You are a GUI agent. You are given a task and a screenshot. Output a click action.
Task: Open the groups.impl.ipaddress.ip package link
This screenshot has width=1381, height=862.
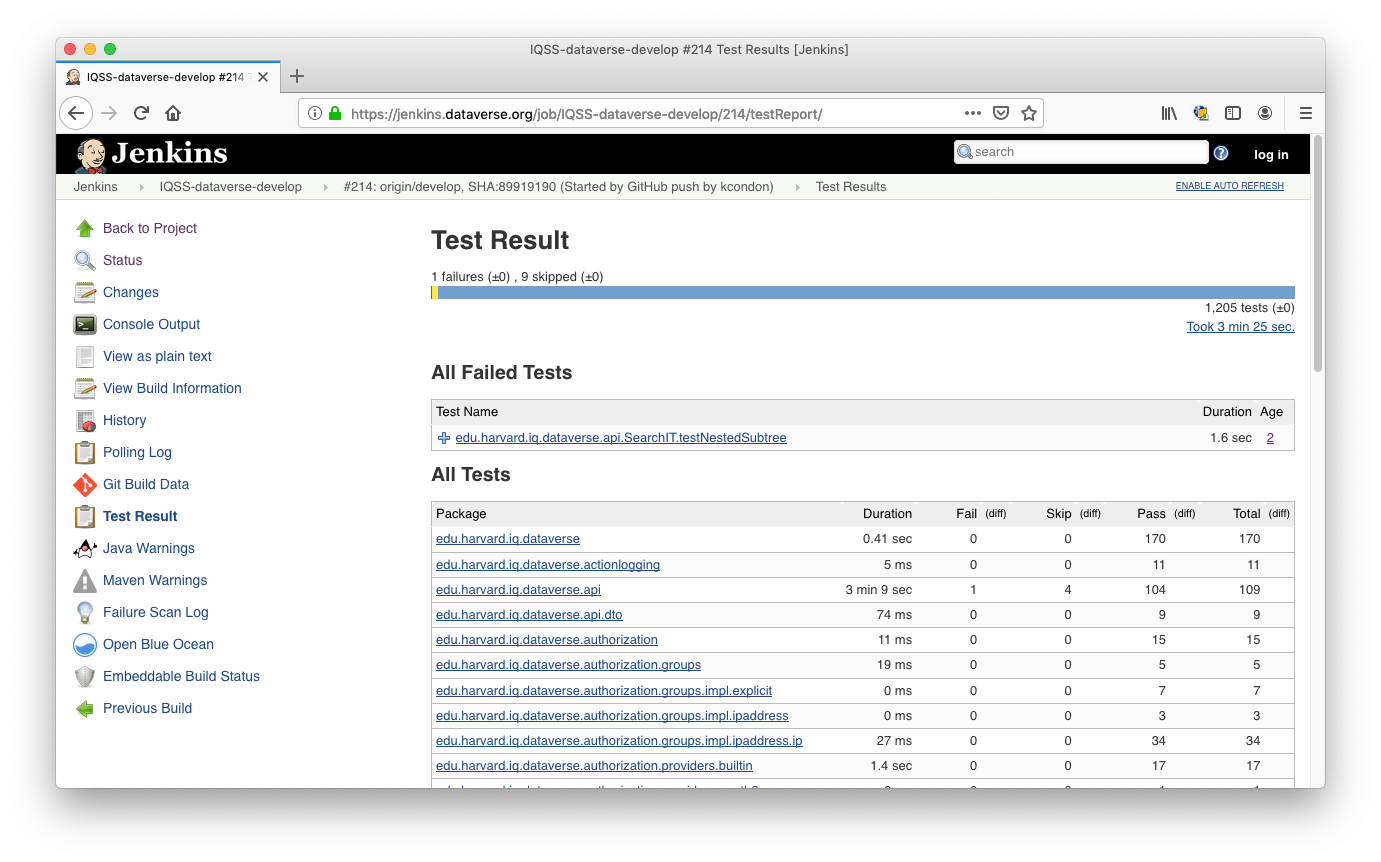[x=619, y=741]
